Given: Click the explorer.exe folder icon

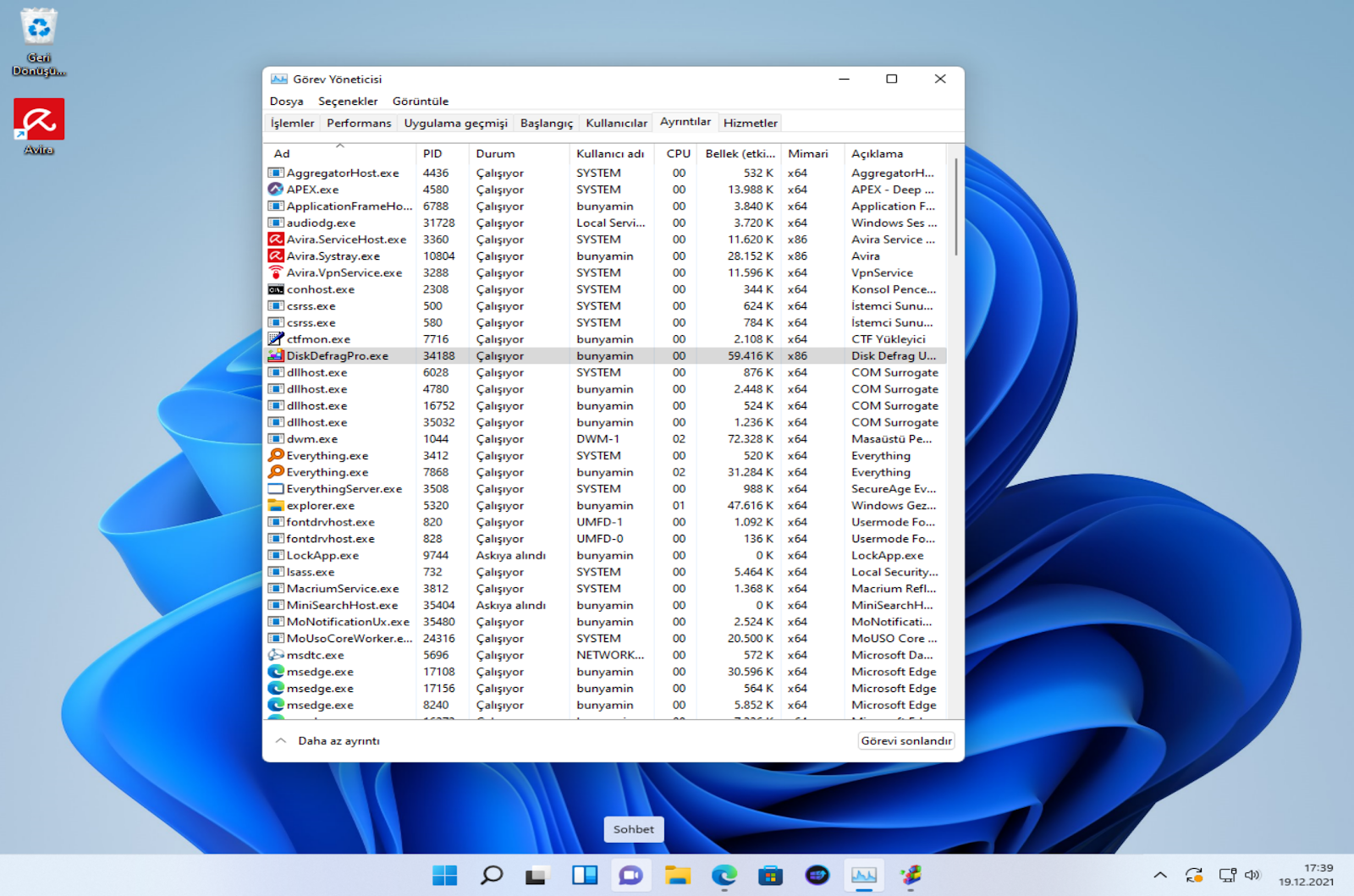Looking at the screenshot, I should (275, 506).
